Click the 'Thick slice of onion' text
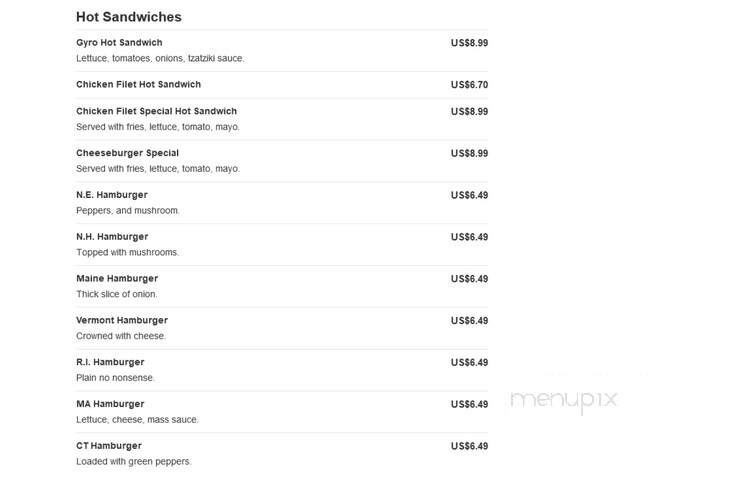Viewport: 743px width, 482px height. click(x=117, y=294)
